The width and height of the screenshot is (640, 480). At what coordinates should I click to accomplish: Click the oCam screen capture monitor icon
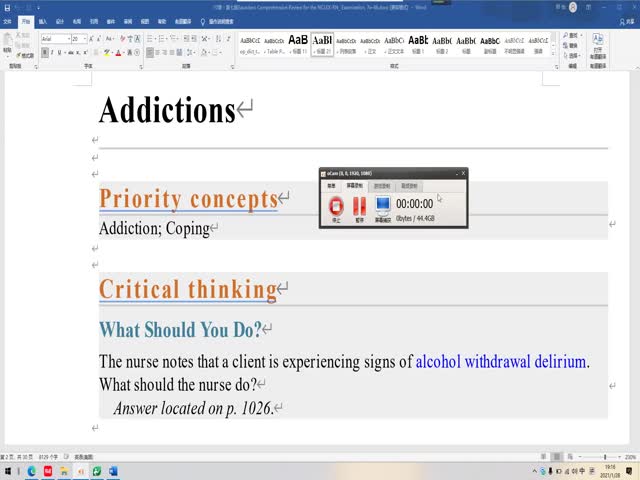382,205
